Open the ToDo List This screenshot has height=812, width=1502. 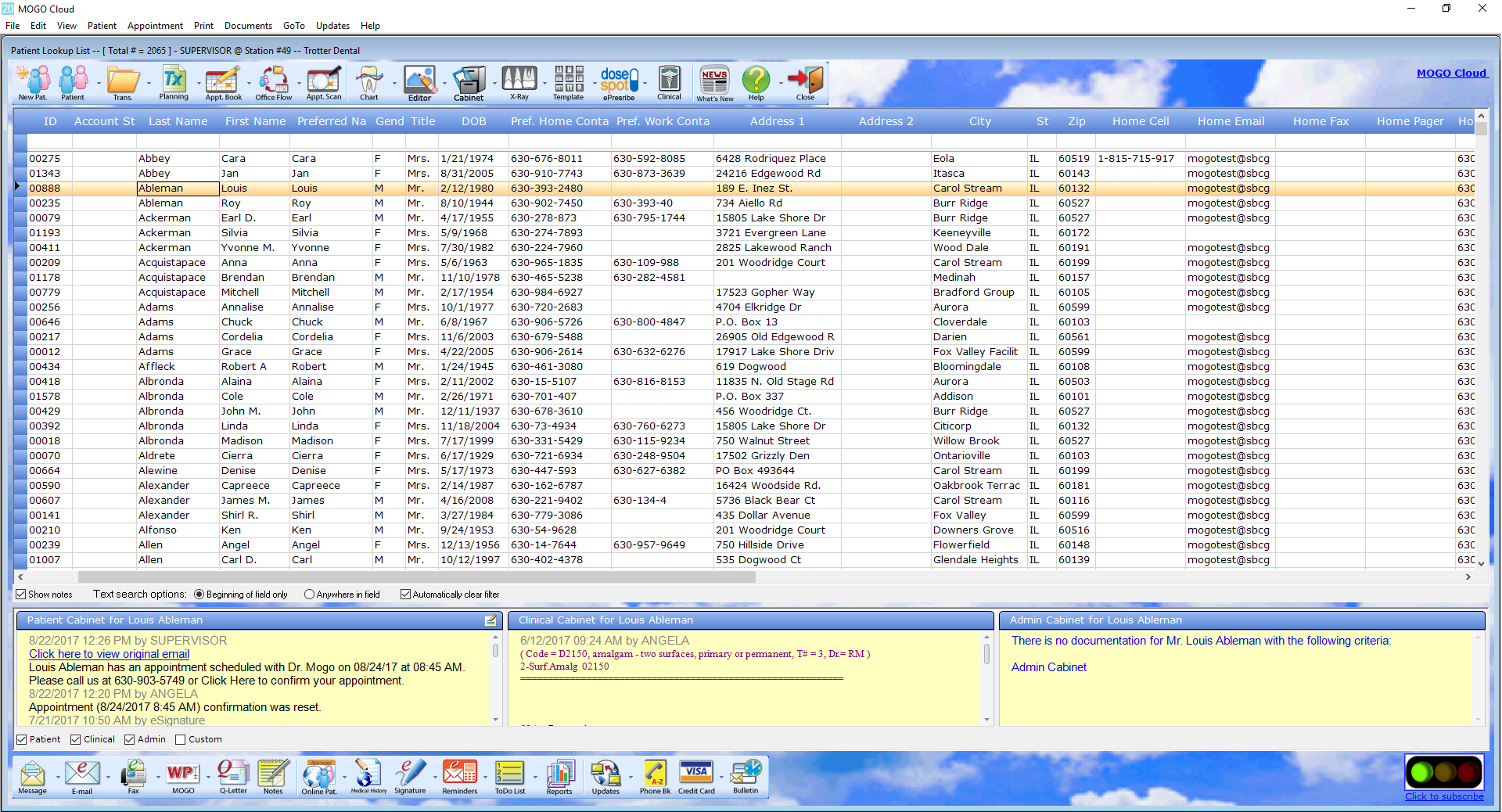point(509,777)
